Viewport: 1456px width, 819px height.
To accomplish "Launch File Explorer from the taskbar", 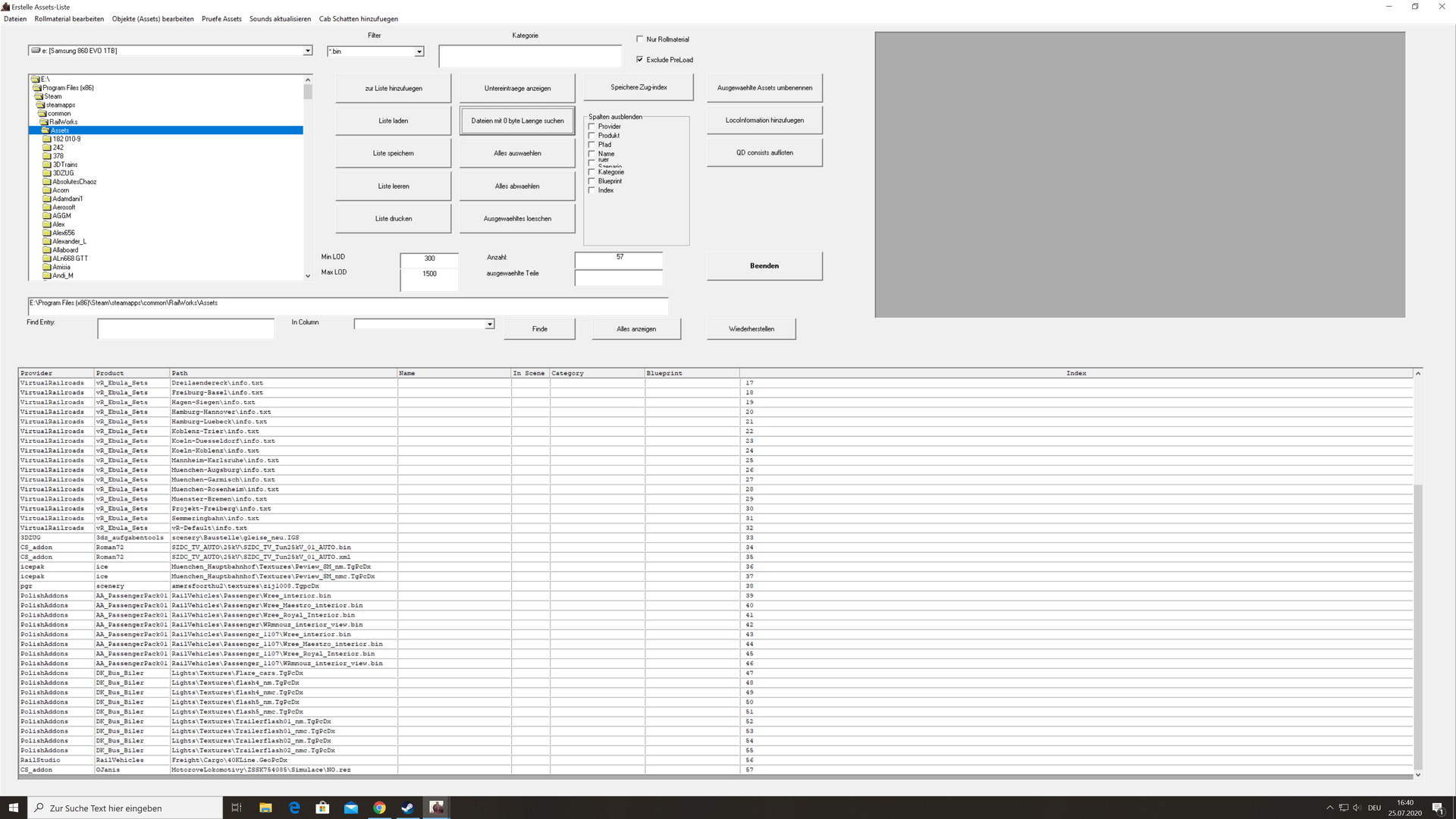I will click(265, 808).
